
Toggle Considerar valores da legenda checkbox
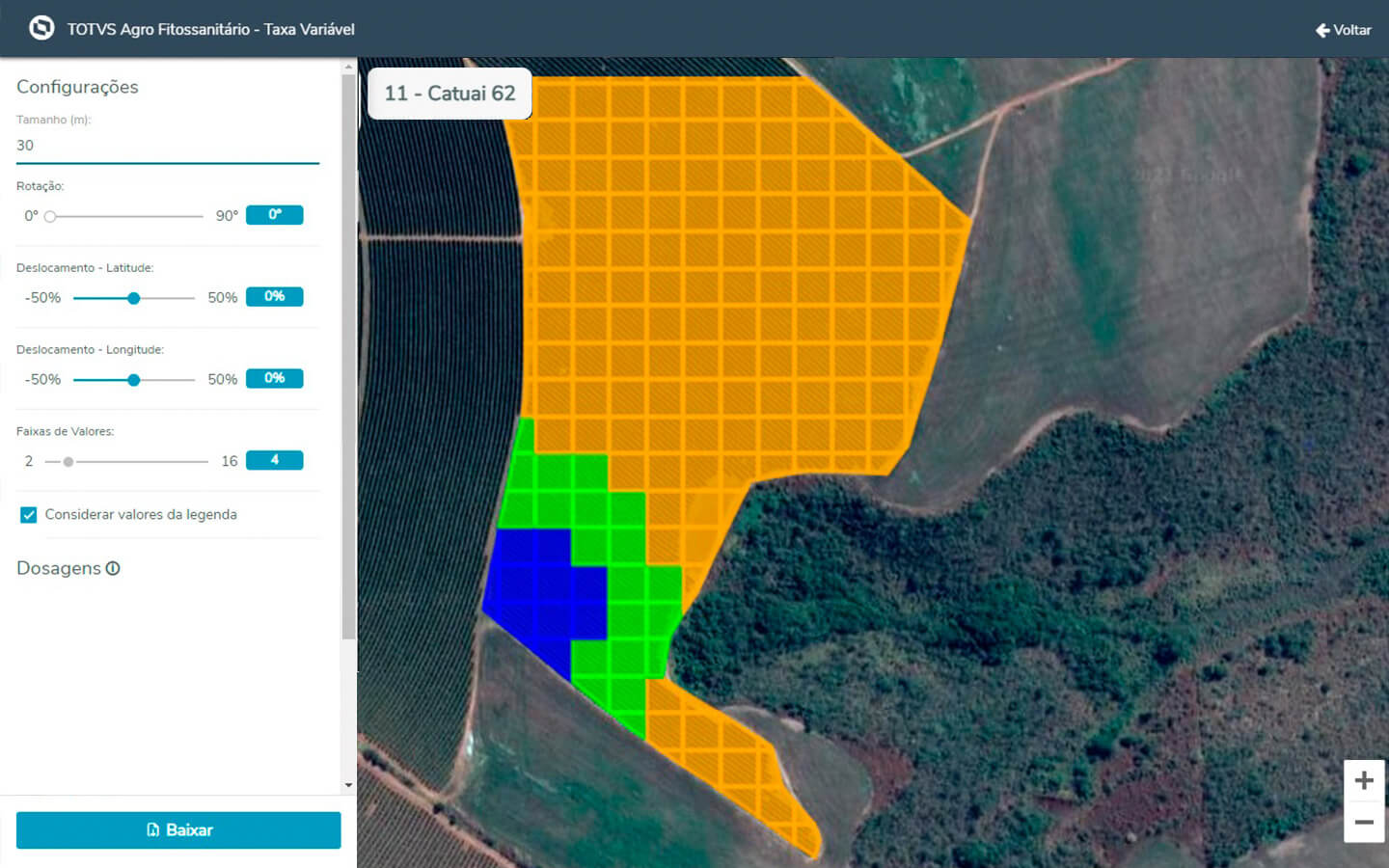coord(29,515)
